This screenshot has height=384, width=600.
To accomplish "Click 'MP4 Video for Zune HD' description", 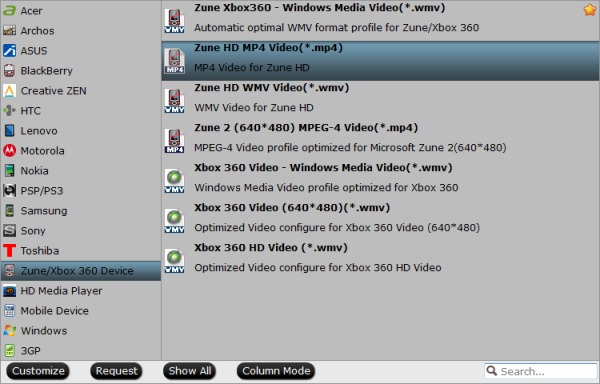I will pyautogui.click(x=252, y=67).
